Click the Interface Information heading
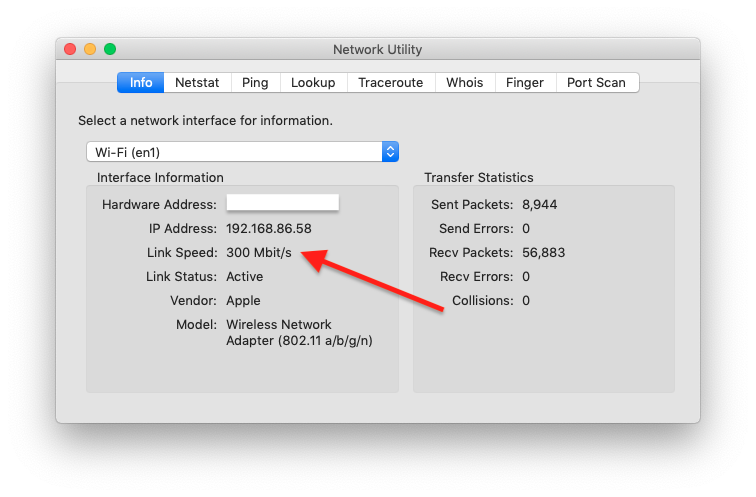Screen dimensions: 756x497 click(160, 177)
